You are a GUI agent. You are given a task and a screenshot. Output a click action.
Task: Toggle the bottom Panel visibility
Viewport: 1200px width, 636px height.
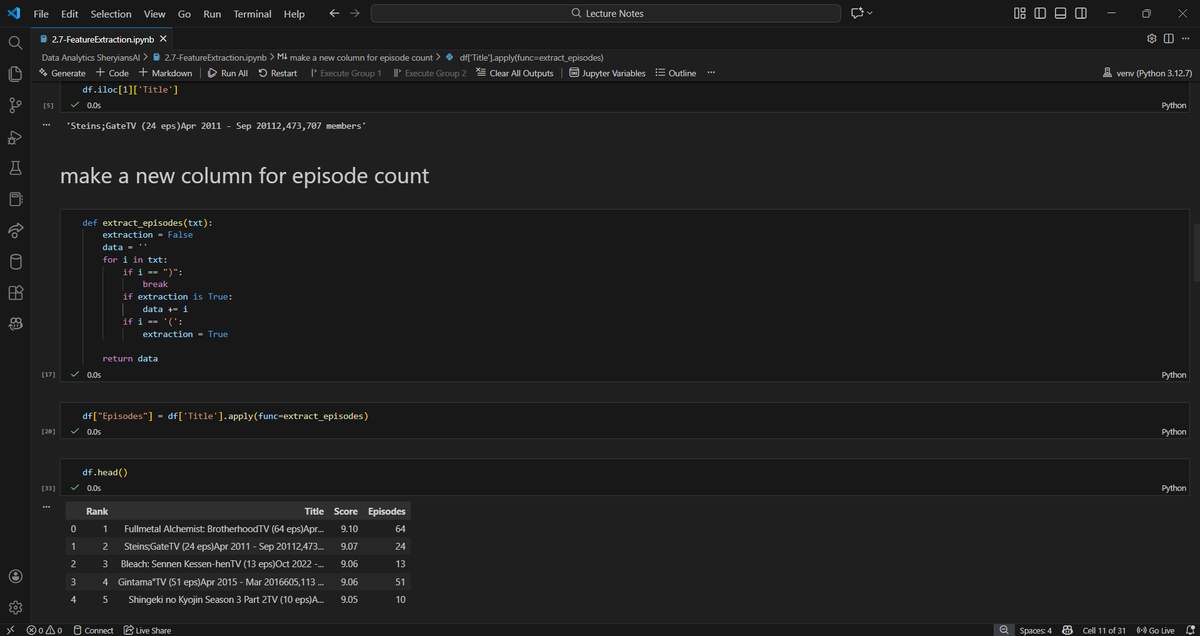[x=1062, y=14]
